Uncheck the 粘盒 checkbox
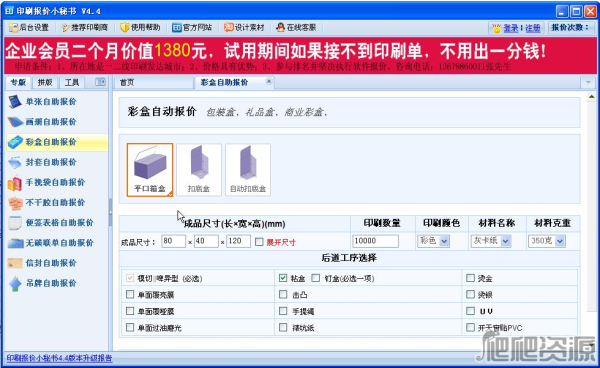Viewport: 600px width, 368px height. [x=283, y=278]
